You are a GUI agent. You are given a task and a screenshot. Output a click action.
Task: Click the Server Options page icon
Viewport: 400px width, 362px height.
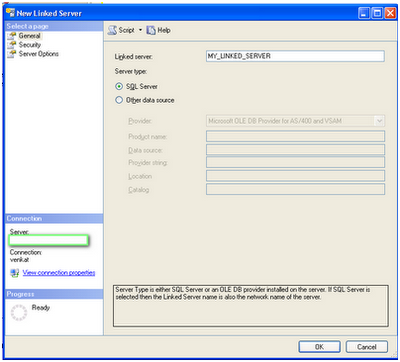[12, 54]
